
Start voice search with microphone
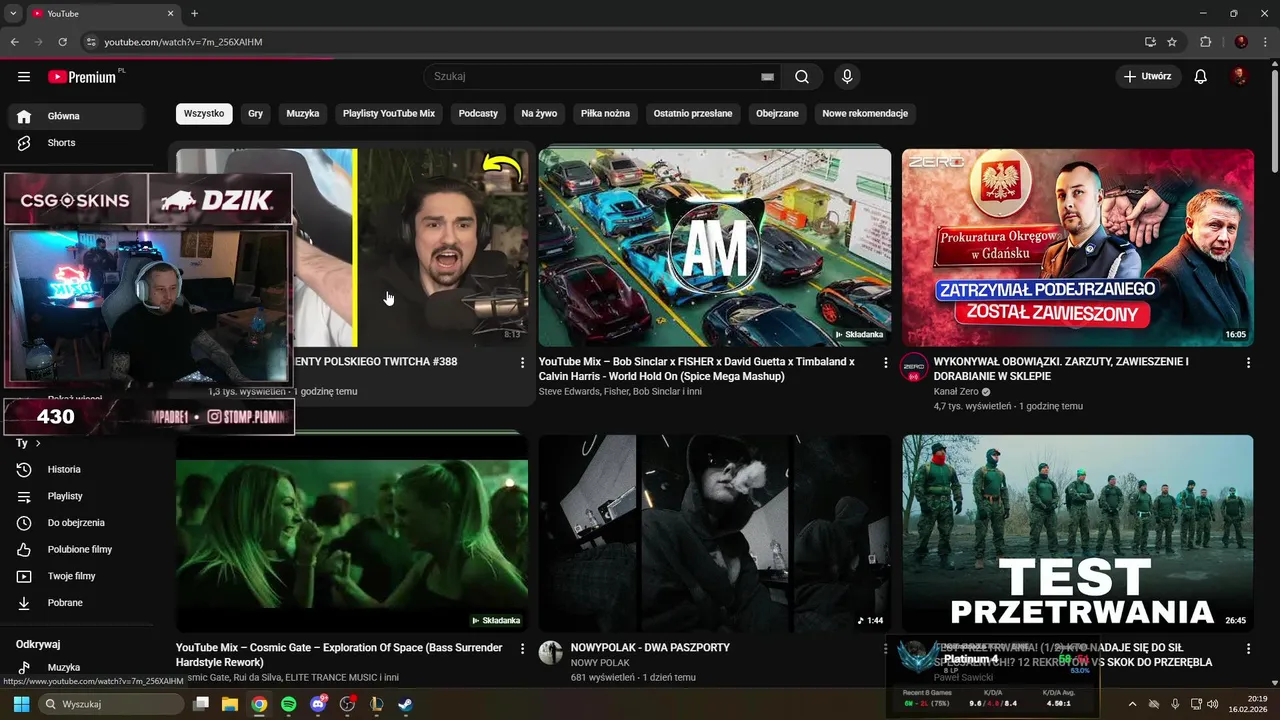[847, 77]
